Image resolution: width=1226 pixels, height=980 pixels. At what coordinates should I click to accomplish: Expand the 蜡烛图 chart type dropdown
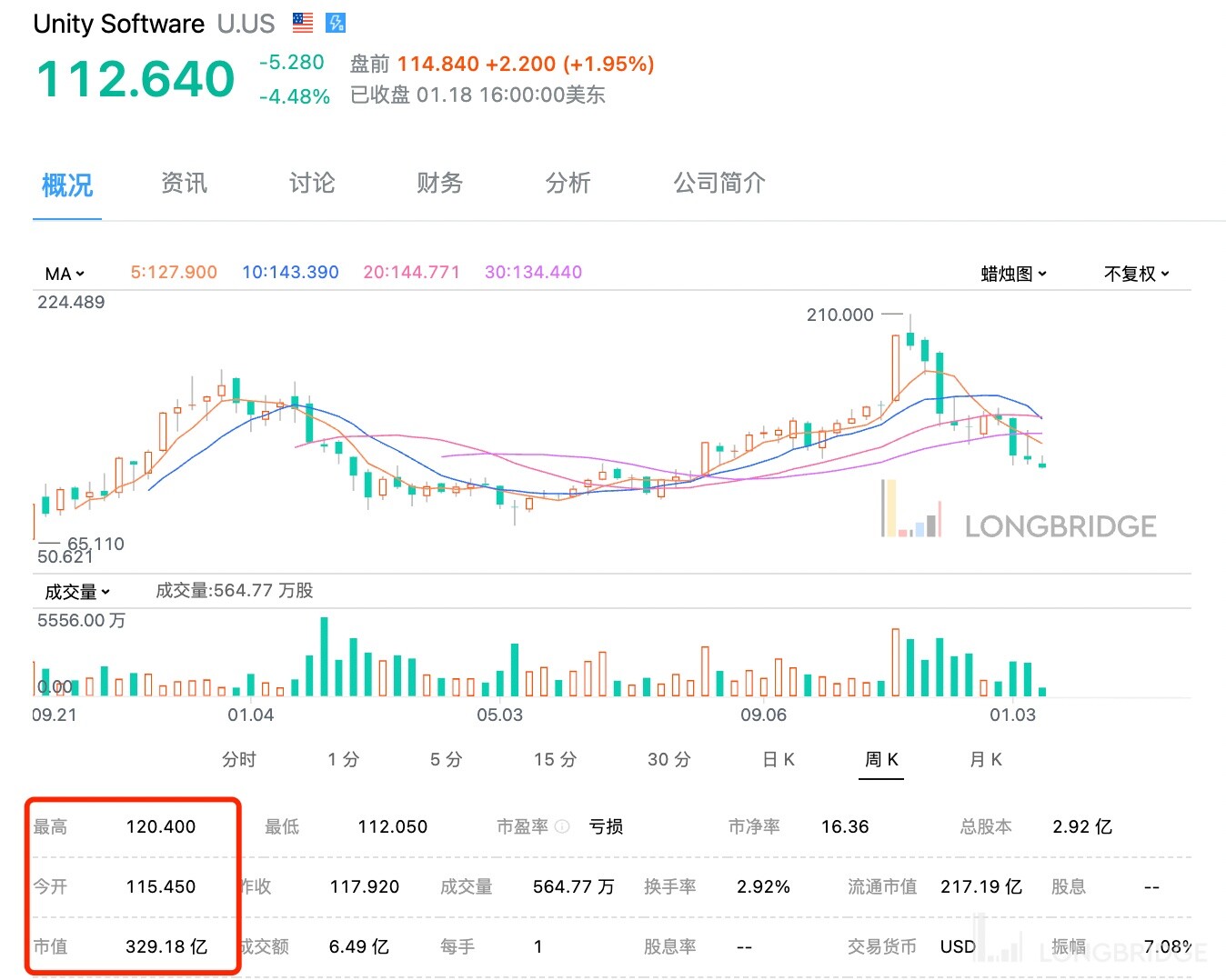1013,274
